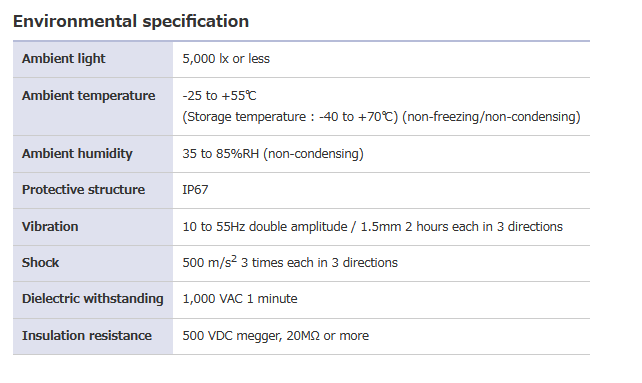Click the non-condensing humidity note

tap(314, 154)
